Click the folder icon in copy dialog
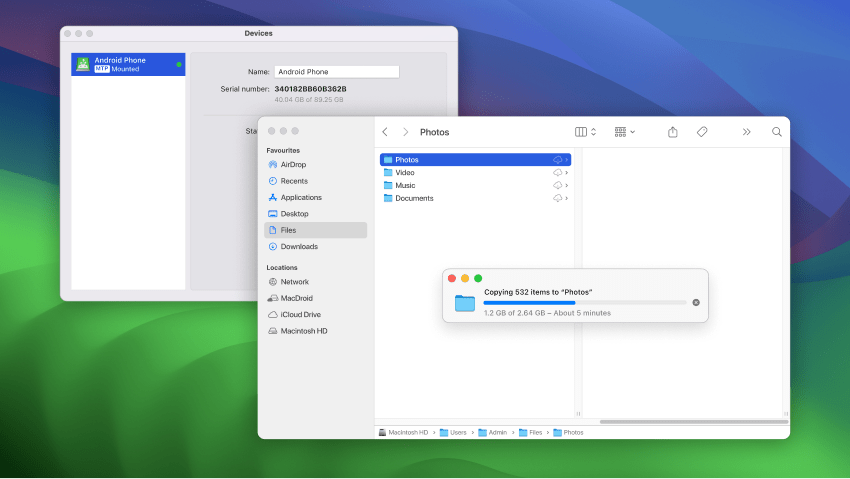The height and width of the screenshot is (479, 850). click(x=465, y=303)
